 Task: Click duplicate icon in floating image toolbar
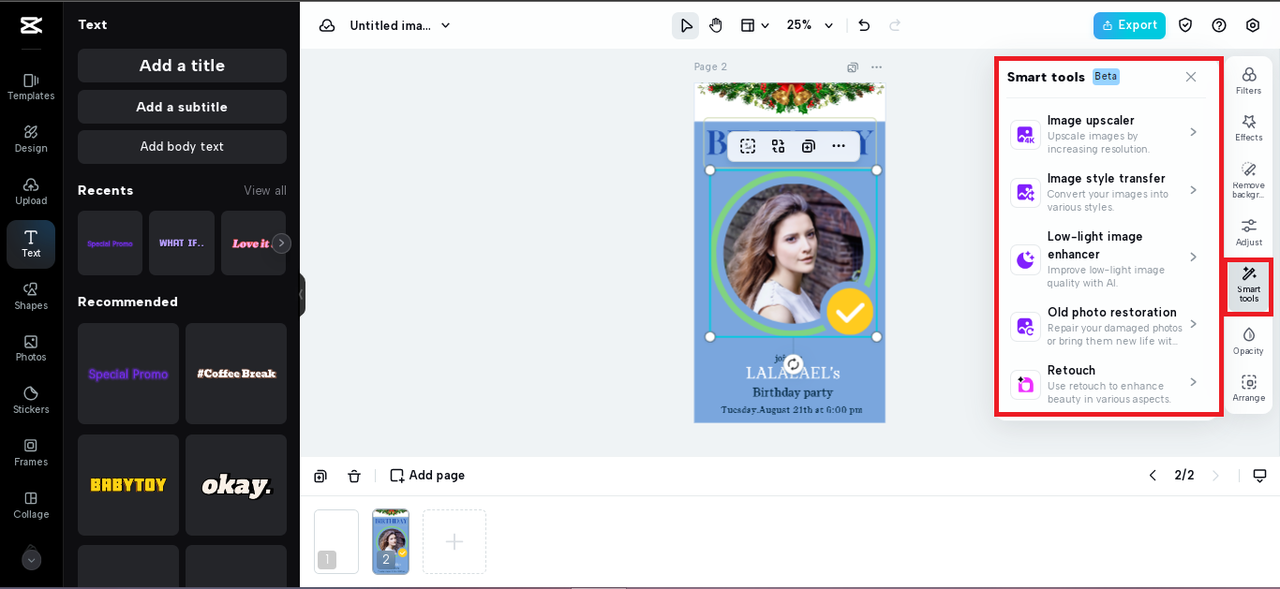pos(808,146)
